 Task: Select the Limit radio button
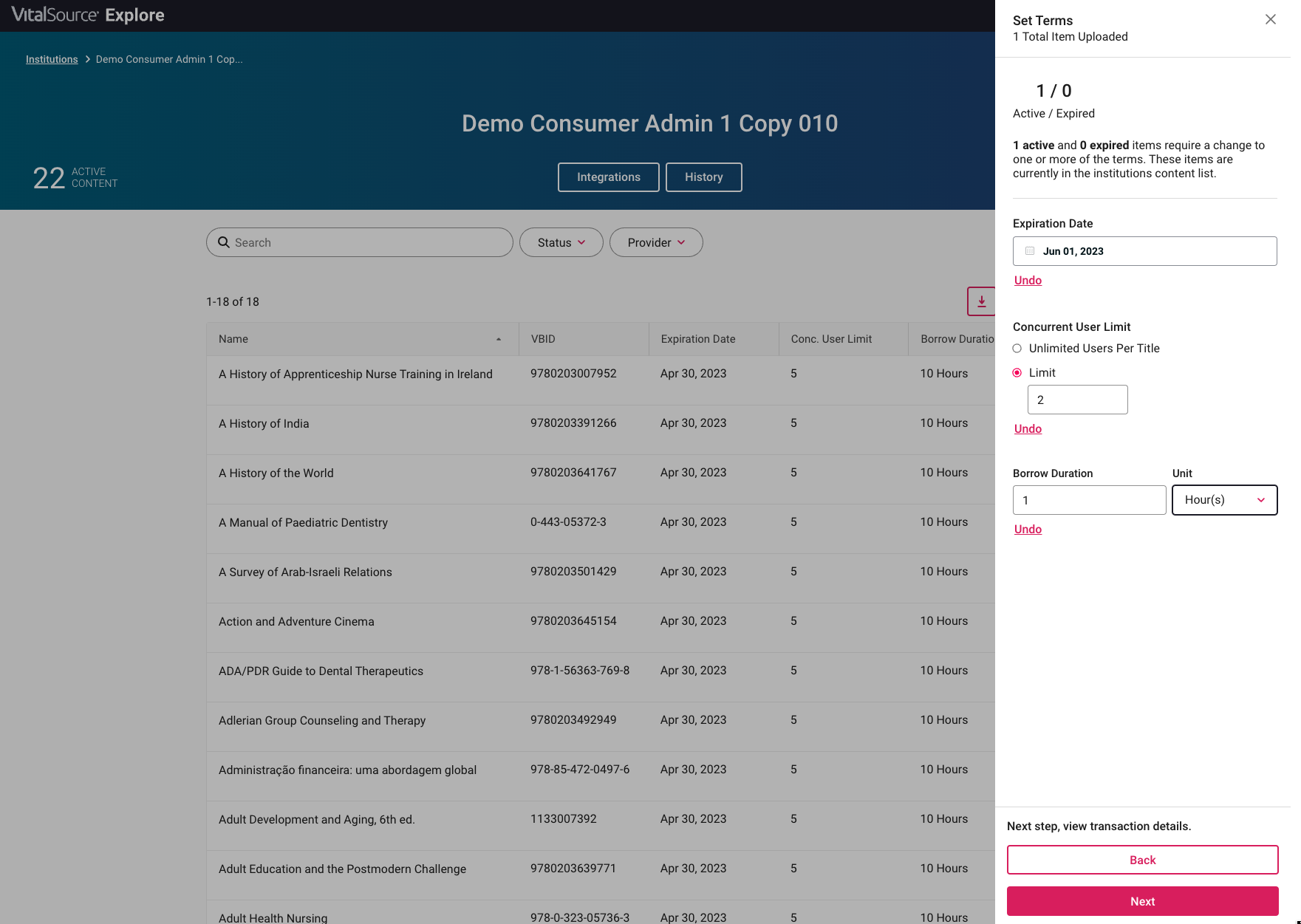click(x=1017, y=373)
